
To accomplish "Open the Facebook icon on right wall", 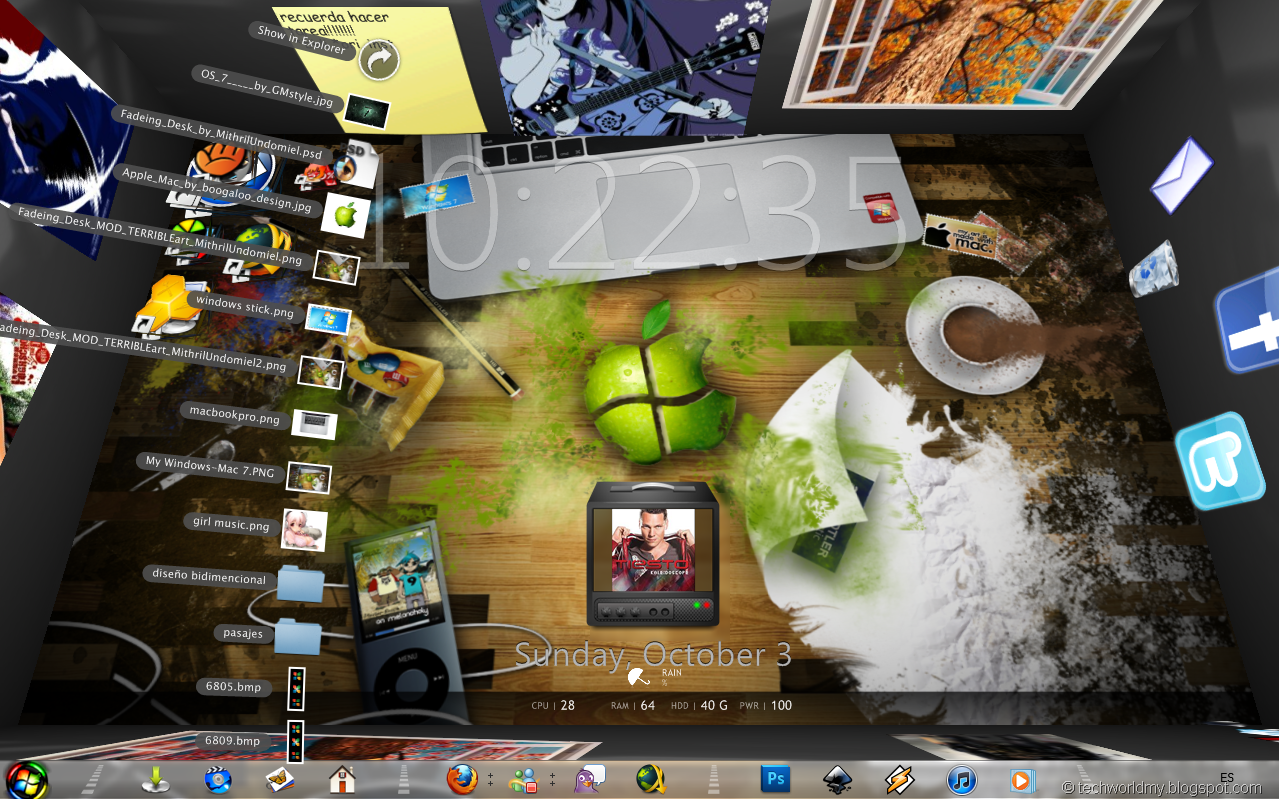I will click(1249, 319).
